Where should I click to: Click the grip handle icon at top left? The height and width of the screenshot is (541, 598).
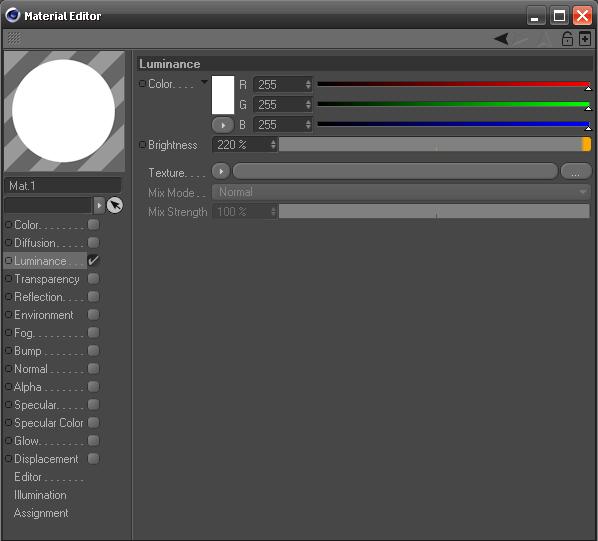(14, 38)
